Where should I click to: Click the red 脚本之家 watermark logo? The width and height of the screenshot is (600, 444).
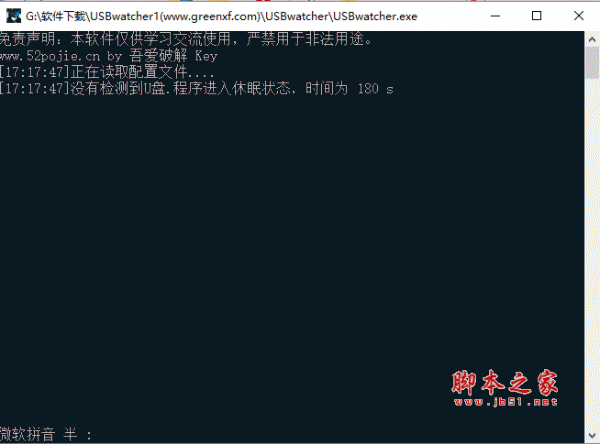point(505,382)
